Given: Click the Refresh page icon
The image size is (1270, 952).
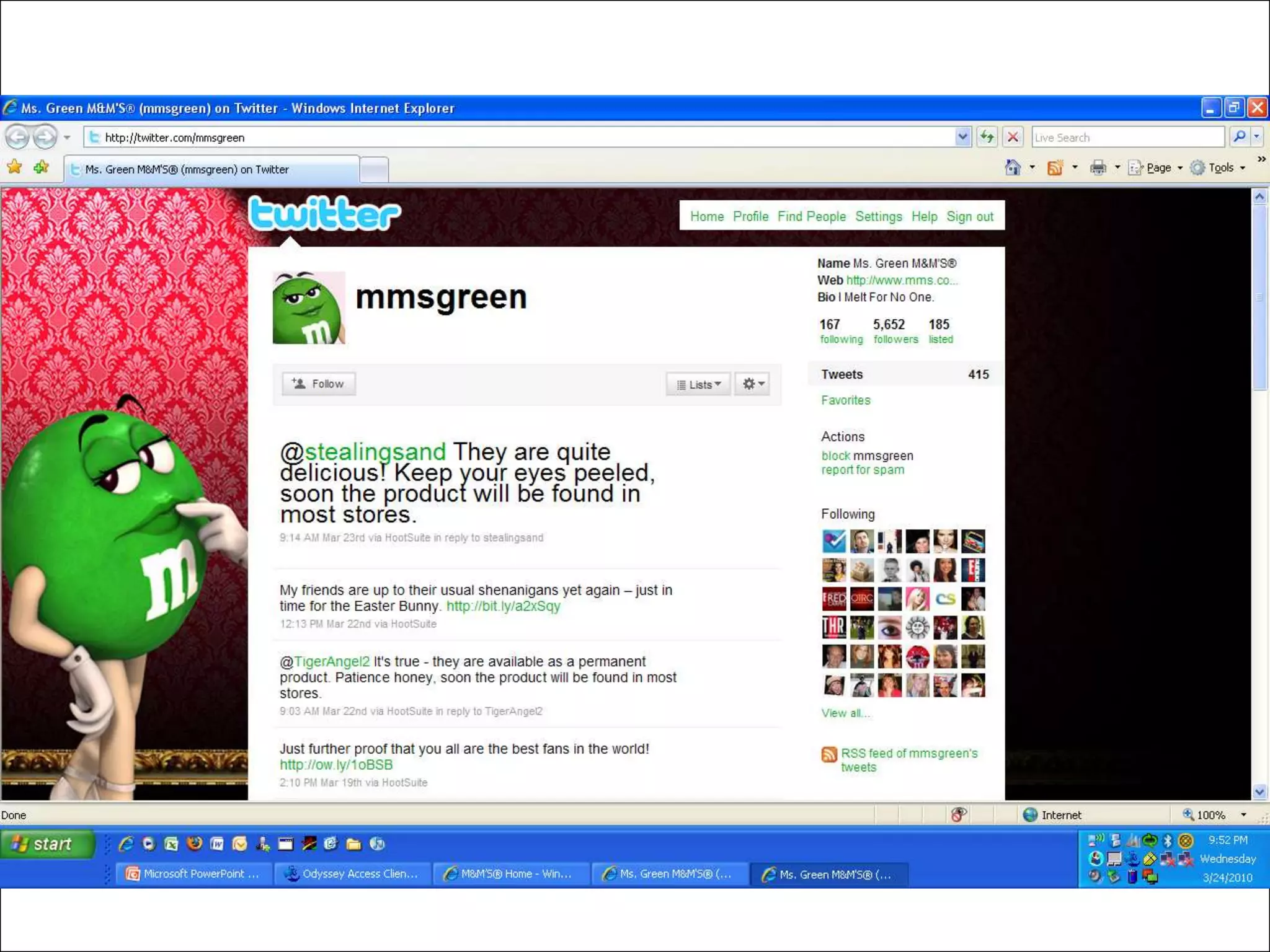Looking at the screenshot, I should tap(987, 137).
